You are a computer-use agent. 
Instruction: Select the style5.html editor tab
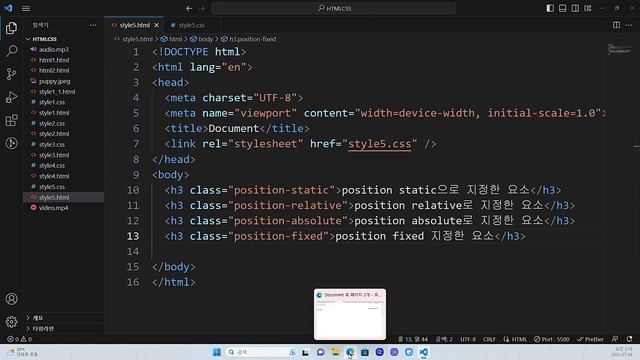click(x=135, y=25)
